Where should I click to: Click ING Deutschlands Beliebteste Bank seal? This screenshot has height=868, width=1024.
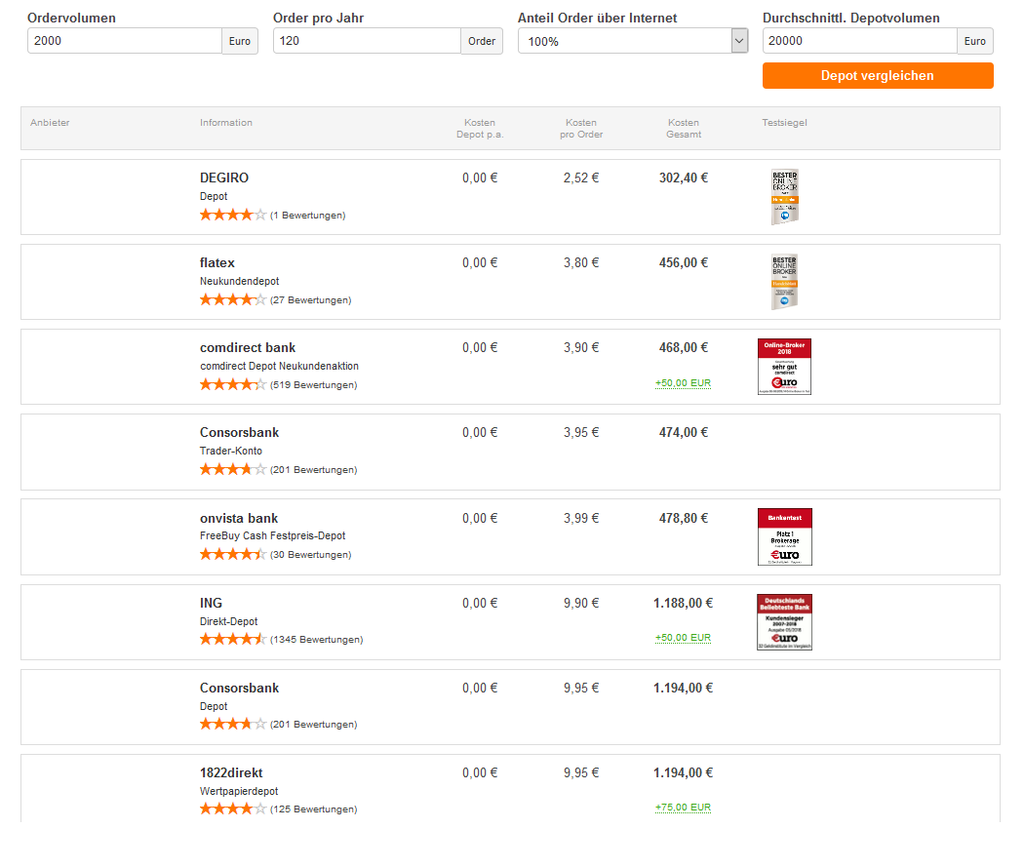(x=785, y=622)
